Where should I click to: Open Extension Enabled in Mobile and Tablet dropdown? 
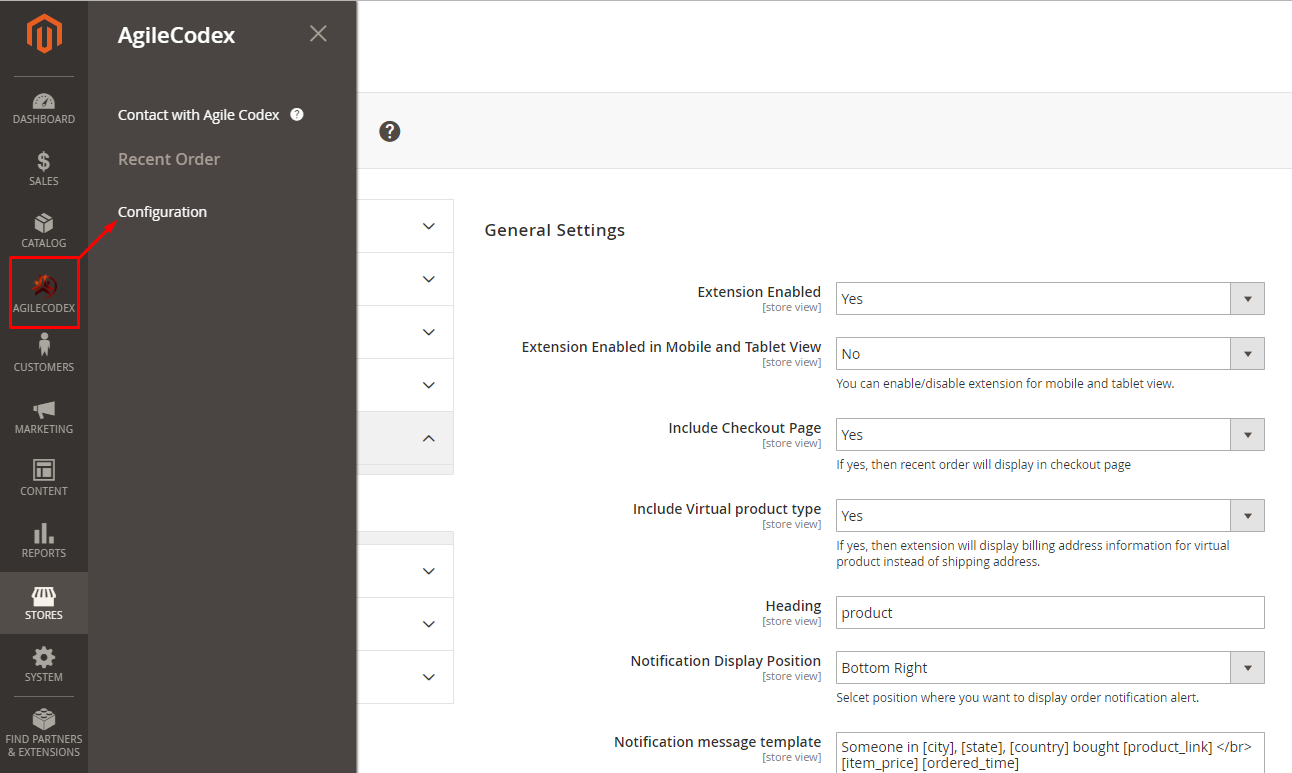tap(1050, 354)
